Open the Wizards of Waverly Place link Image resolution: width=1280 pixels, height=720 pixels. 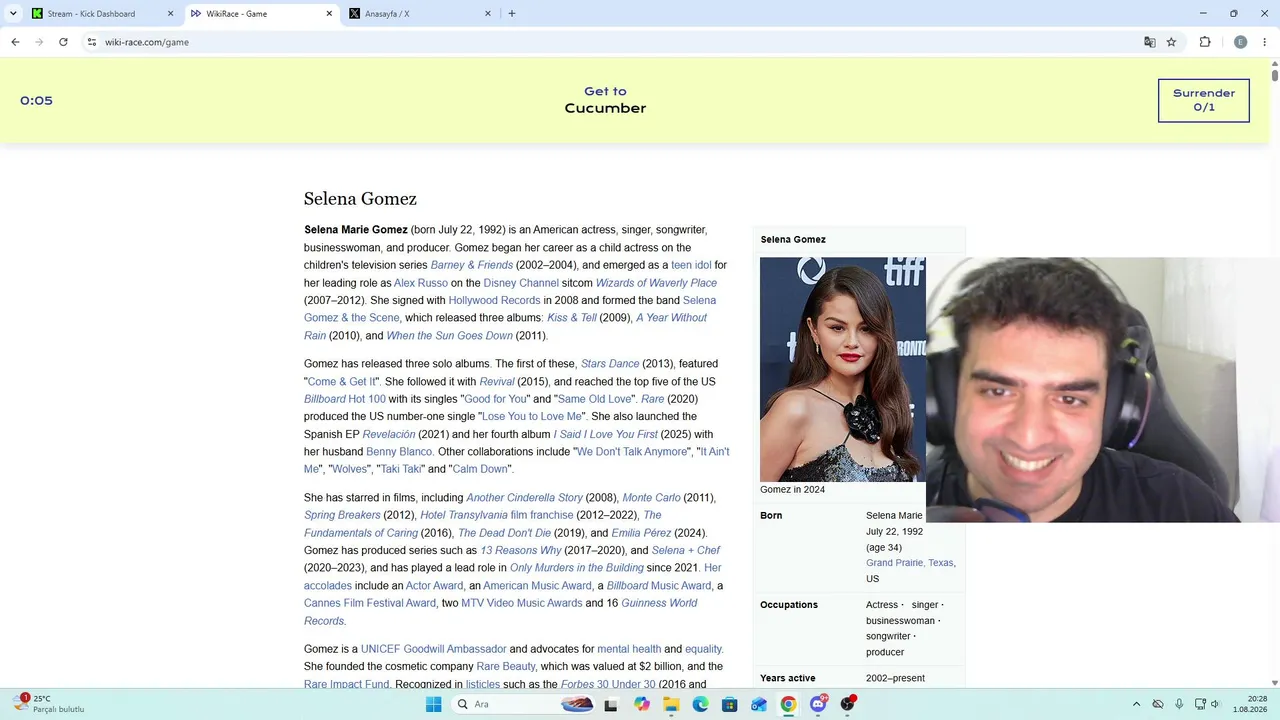pos(656,283)
